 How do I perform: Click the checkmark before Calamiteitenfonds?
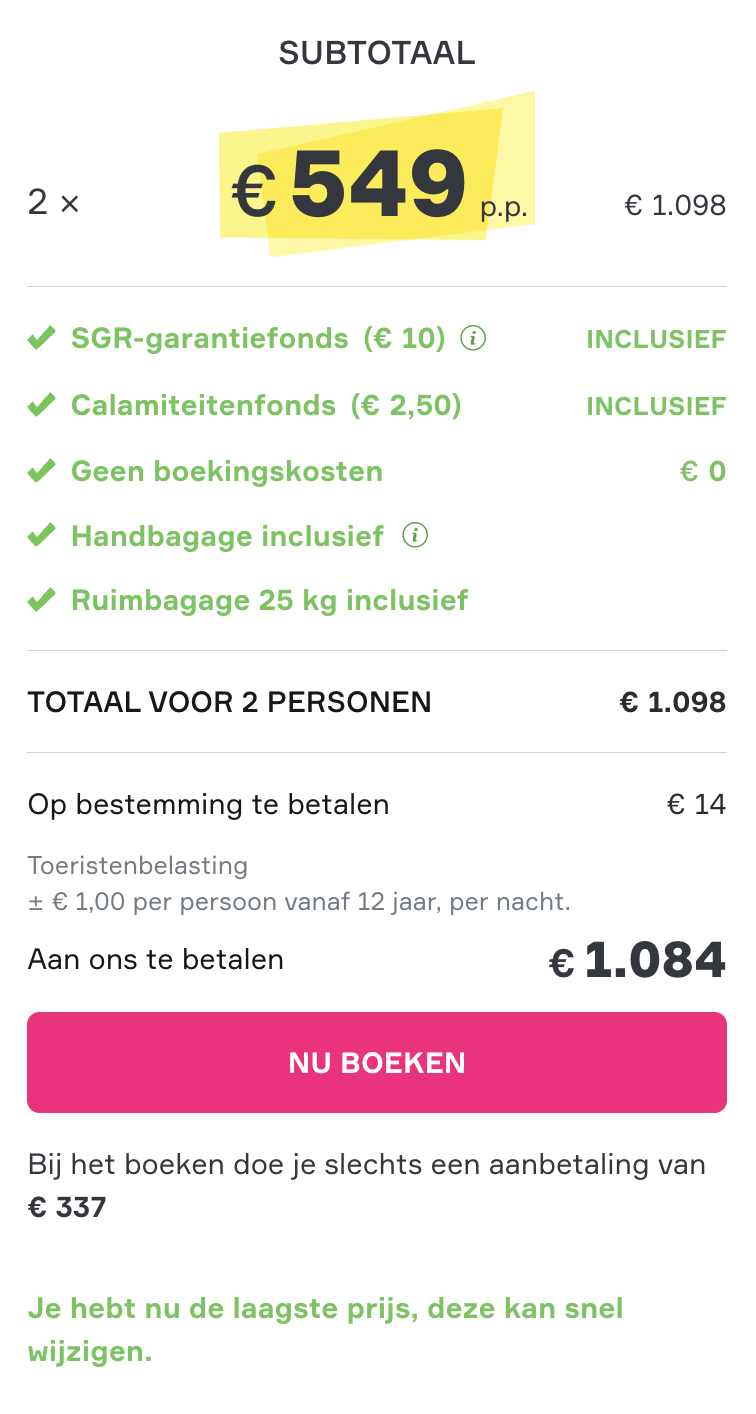point(41,405)
